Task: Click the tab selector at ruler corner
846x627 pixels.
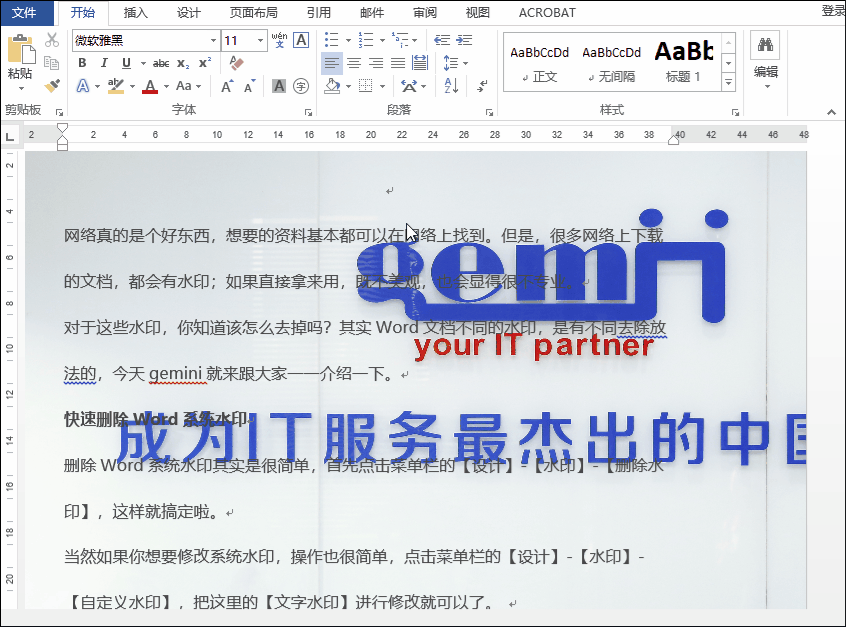Action: (10, 135)
